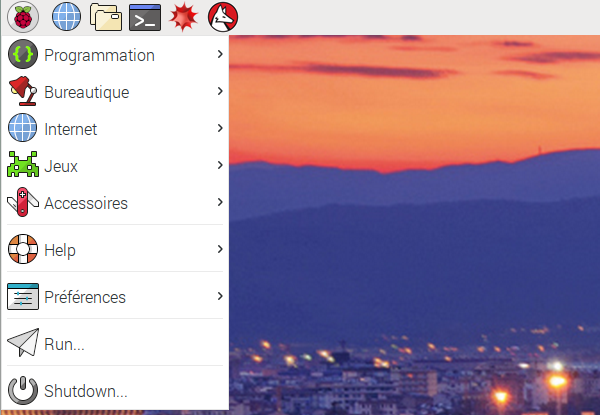Expand the Programmation submenu arrow
Screen dimensions: 600x415
click(220, 54)
